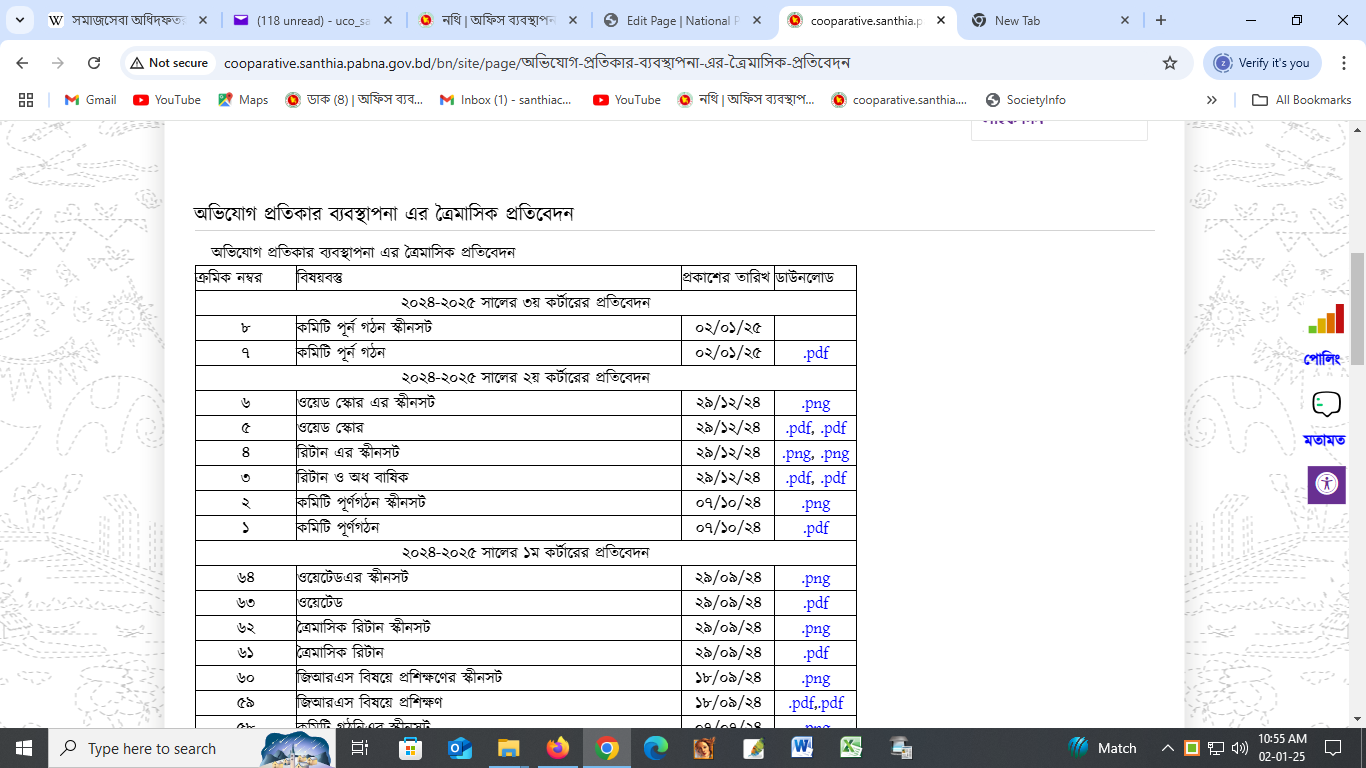Launch Firefox from the taskbar

coord(558,748)
